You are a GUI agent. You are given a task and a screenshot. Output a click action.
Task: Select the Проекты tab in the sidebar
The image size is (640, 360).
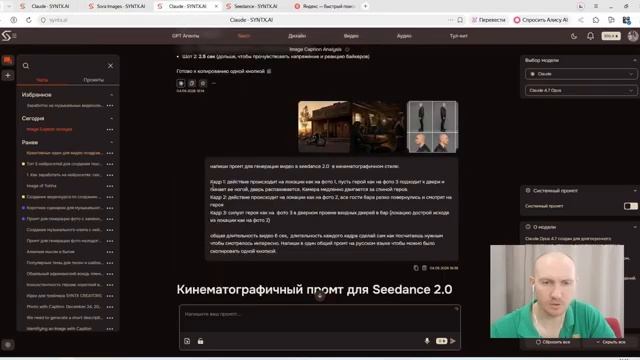click(93, 80)
